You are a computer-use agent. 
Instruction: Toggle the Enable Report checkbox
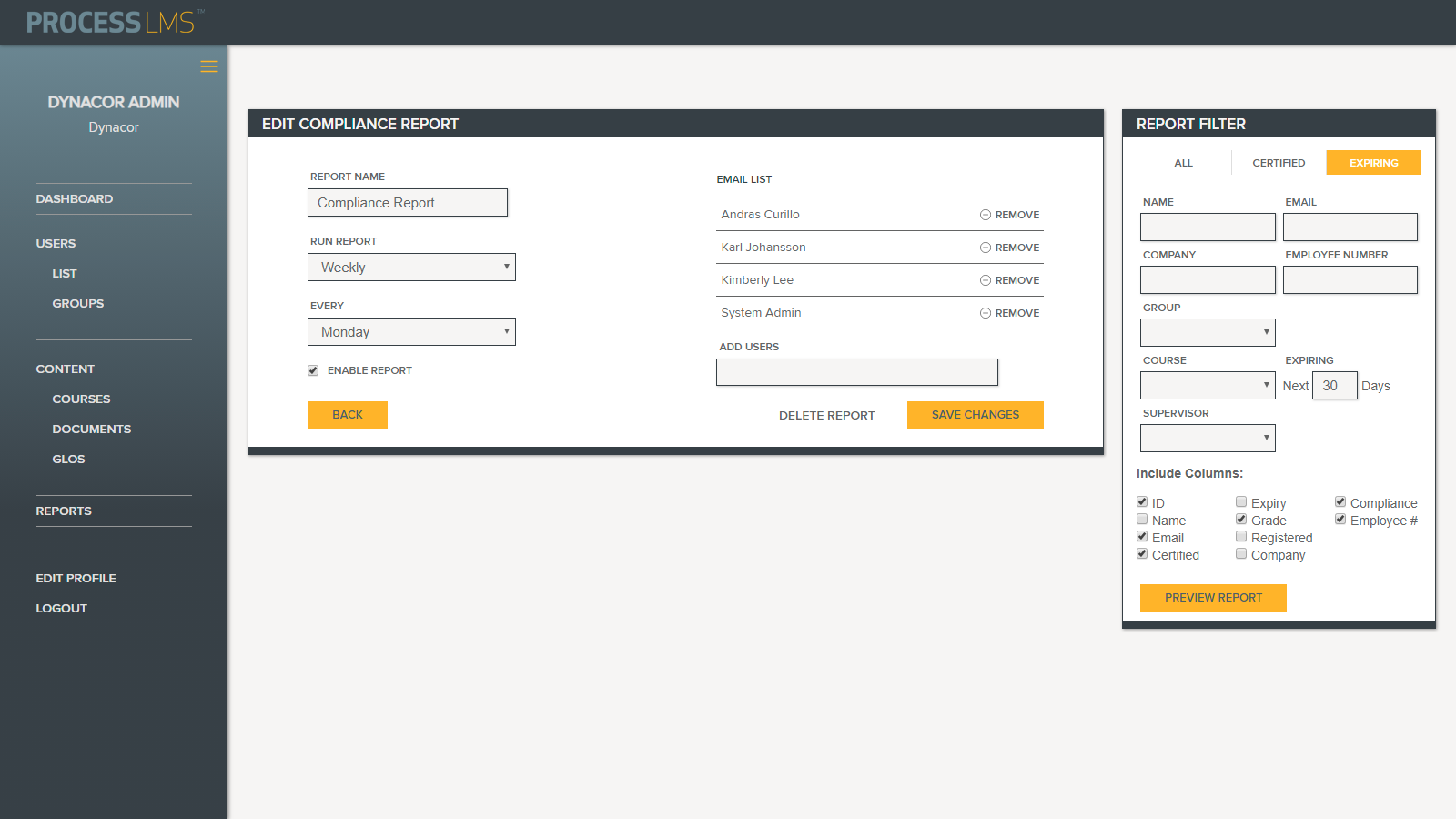[313, 370]
